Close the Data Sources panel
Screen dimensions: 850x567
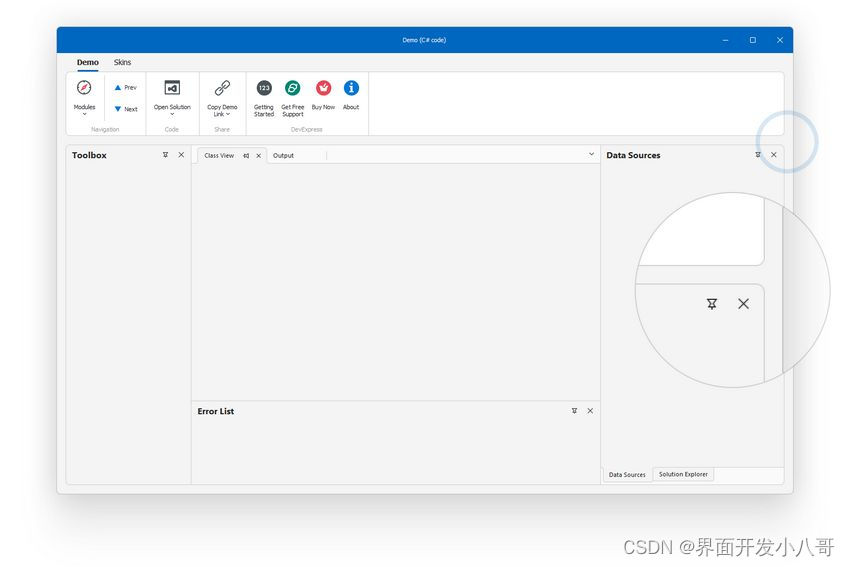[x=774, y=155]
